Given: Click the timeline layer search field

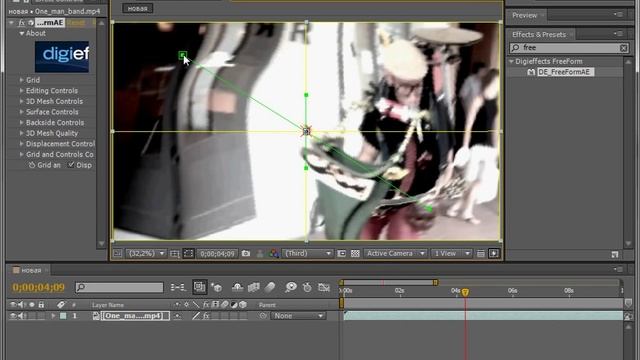Looking at the screenshot, I should point(119,287).
